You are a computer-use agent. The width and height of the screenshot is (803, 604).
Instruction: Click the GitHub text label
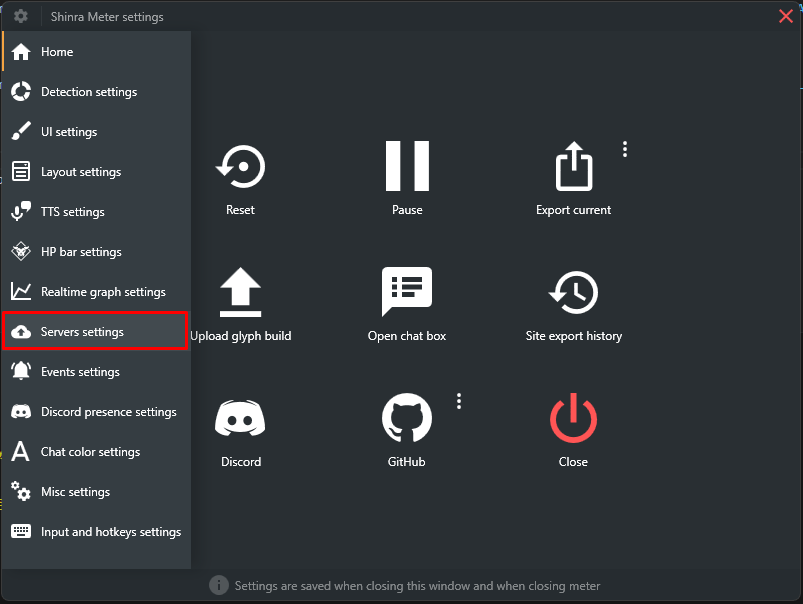[x=407, y=462]
